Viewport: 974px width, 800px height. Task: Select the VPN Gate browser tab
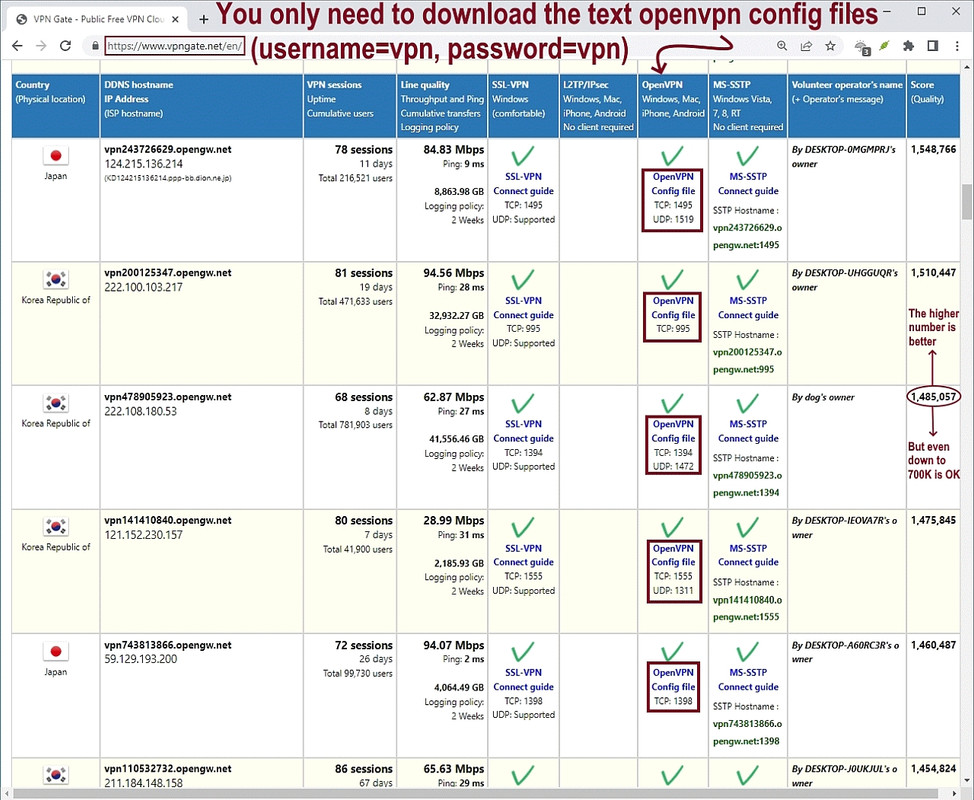pos(98,19)
